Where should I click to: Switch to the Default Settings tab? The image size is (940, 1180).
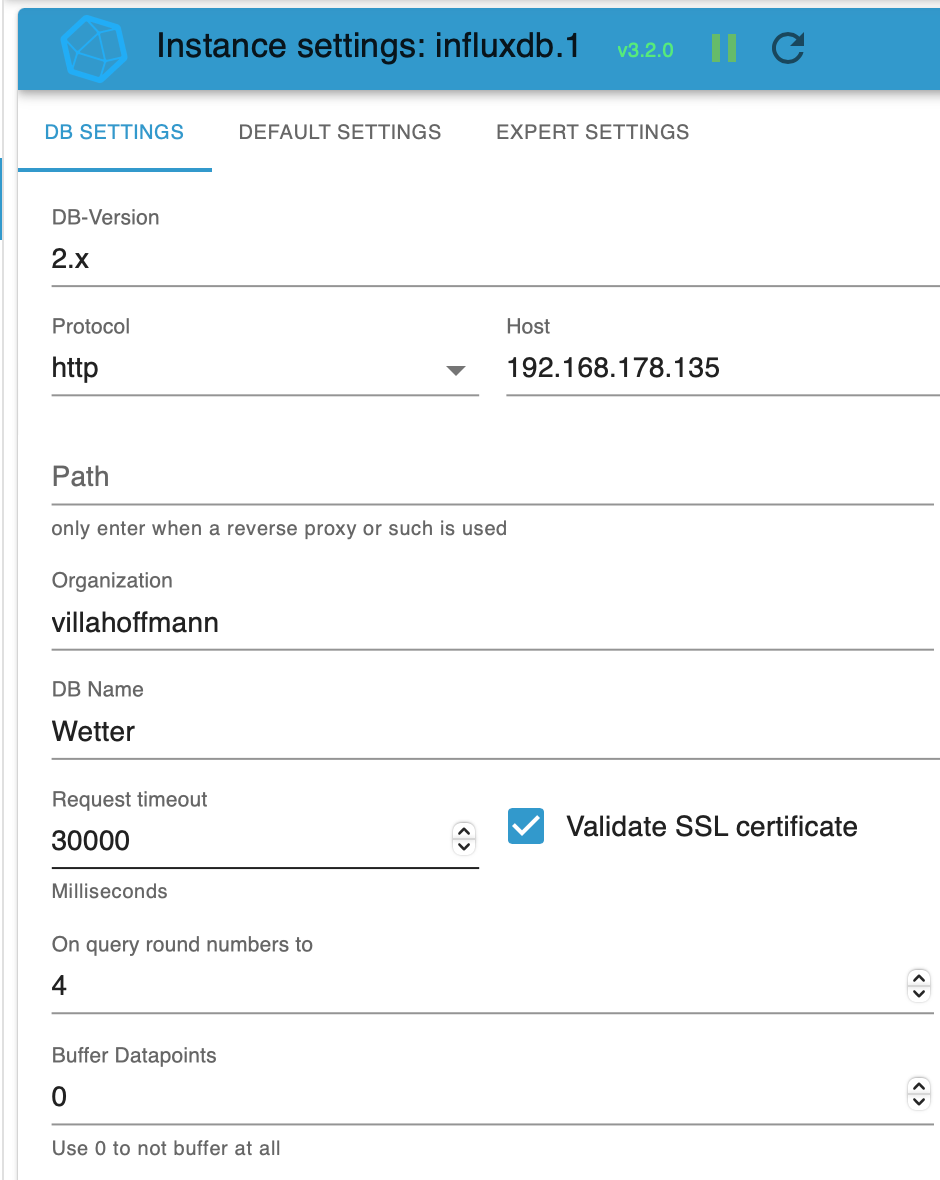(x=340, y=132)
